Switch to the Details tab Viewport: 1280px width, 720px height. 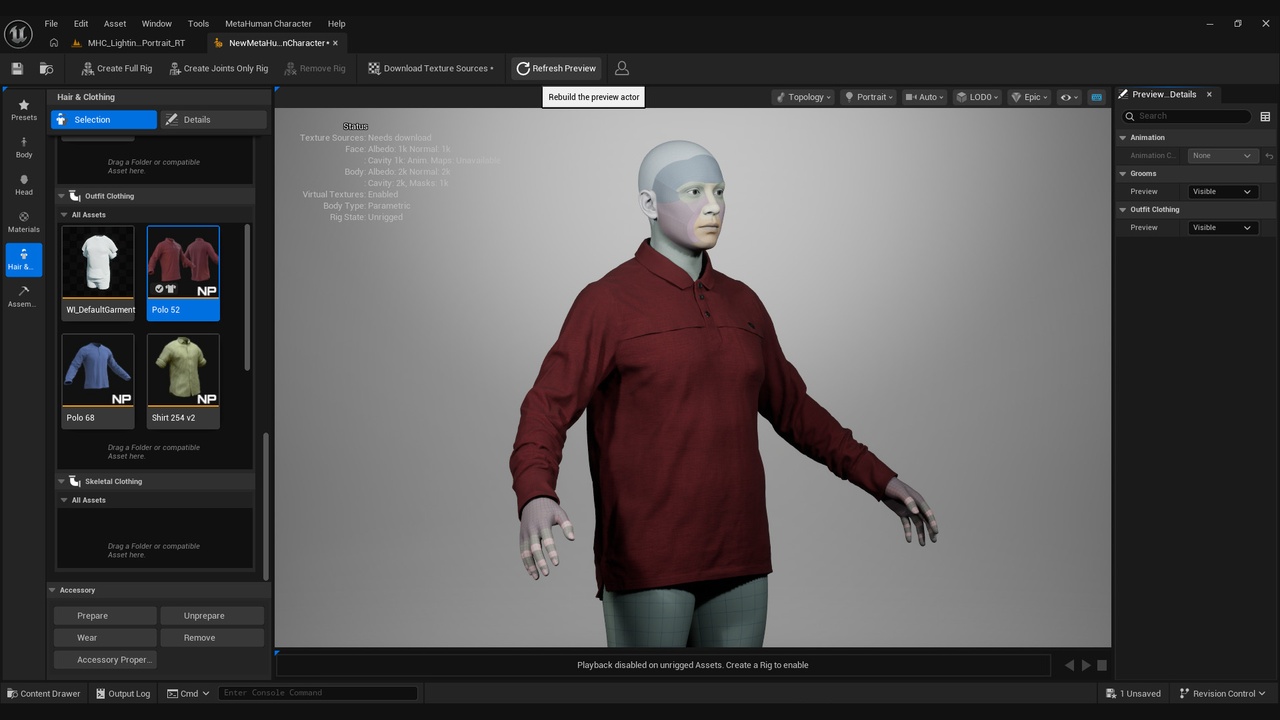tap(214, 120)
